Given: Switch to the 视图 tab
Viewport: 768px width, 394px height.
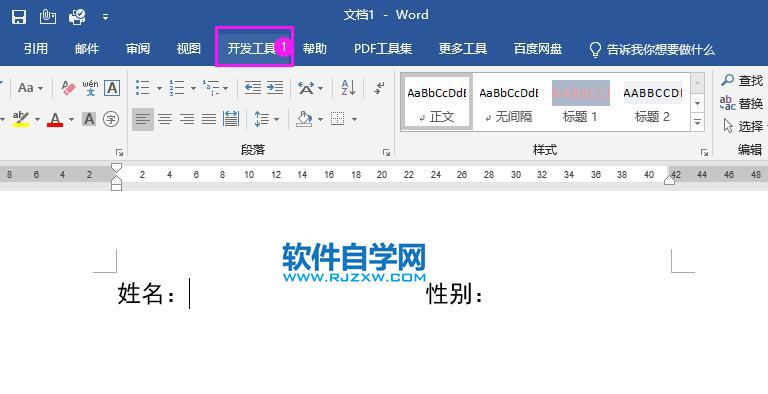Looking at the screenshot, I should coord(189,49).
